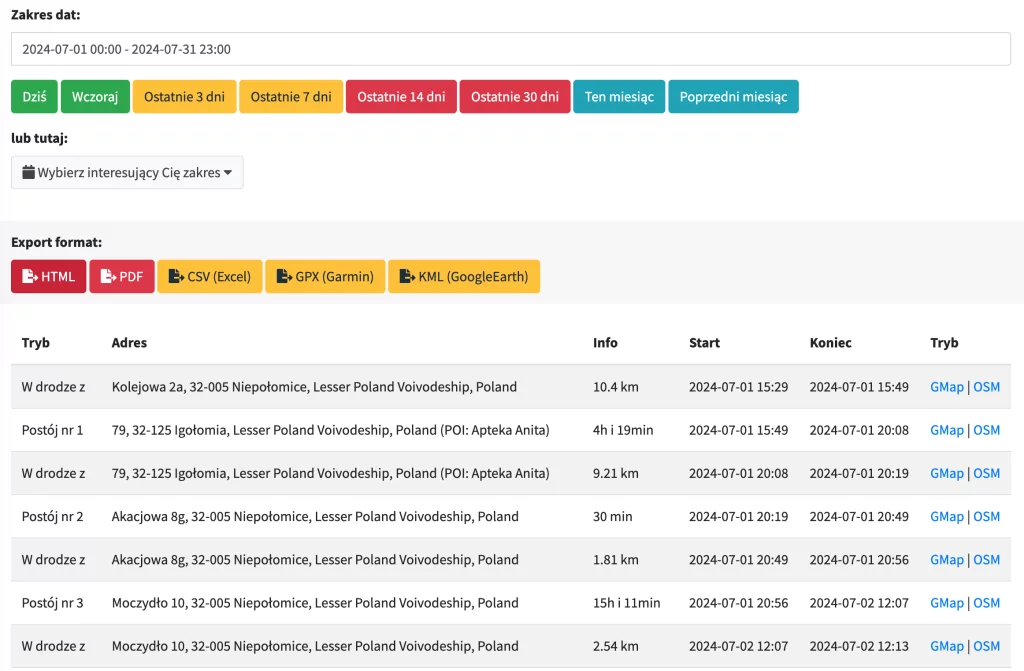
Task: Export report as HTML
Action: (x=48, y=276)
